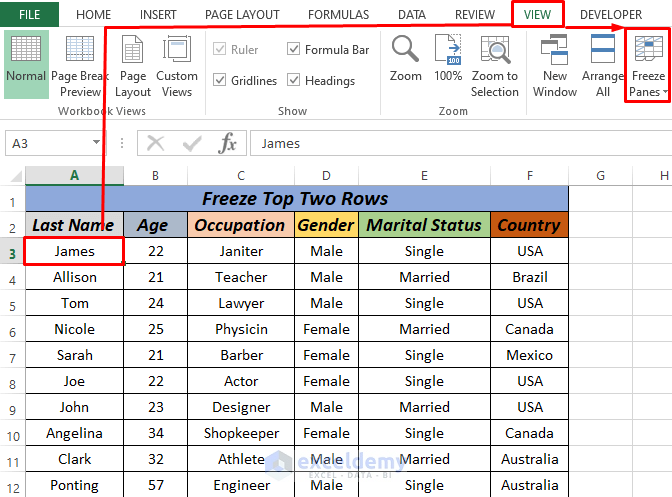Select the 'Marital Status' header cell
This screenshot has width=672, height=497.
click(424, 225)
